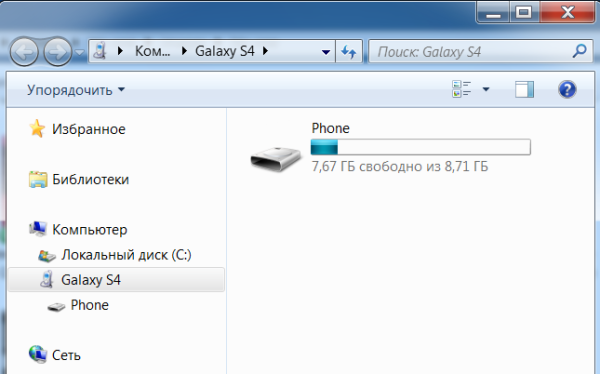This screenshot has width=600, height=374.
Task: Change view with the view mode icon
Action: point(461,89)
